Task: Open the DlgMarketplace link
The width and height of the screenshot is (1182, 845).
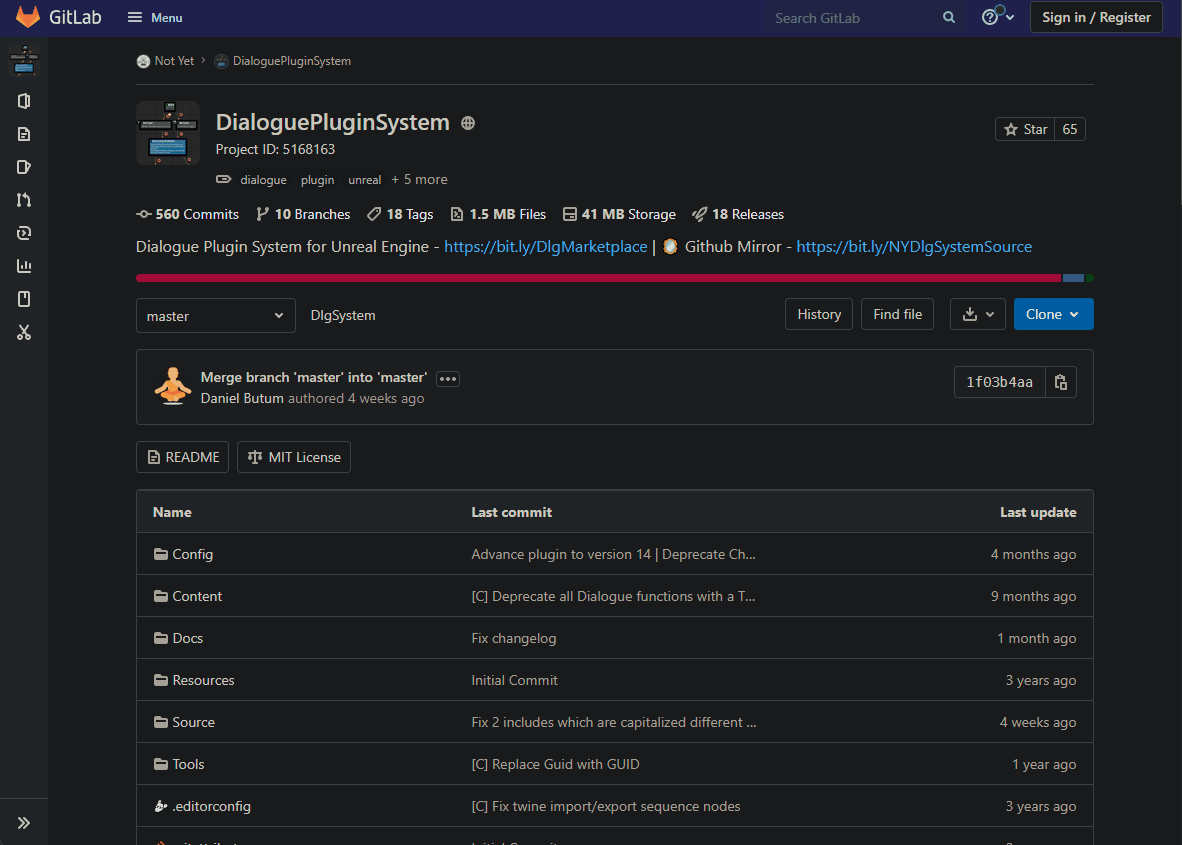Action: coord(545,246)
